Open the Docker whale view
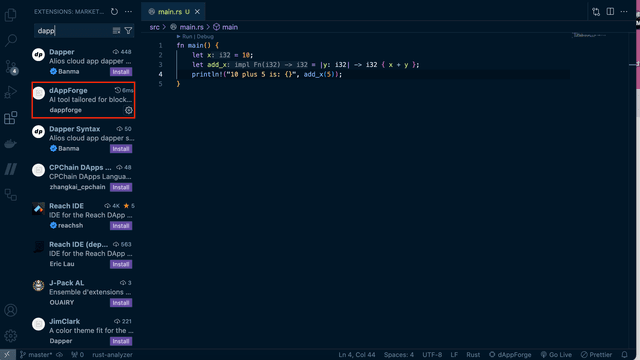Image resolution: width=640 pixels, height=360 pixels. click(11, 144)
